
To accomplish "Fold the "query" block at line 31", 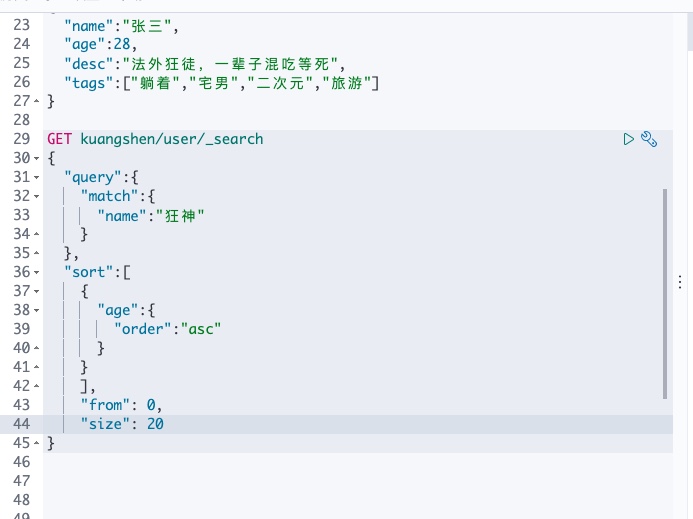I will 37,177.
